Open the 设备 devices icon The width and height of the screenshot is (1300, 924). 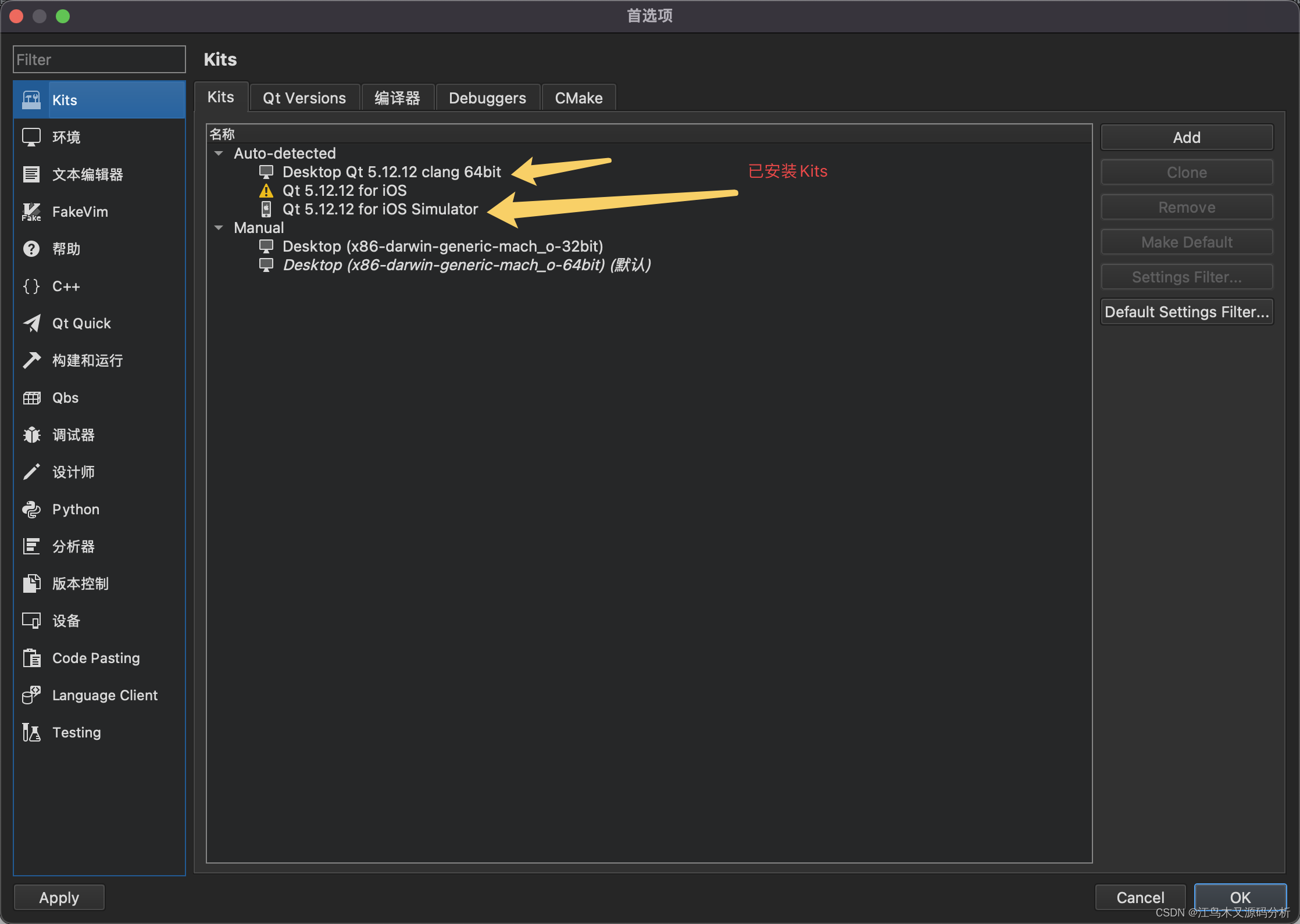click(x=31, y=621)
